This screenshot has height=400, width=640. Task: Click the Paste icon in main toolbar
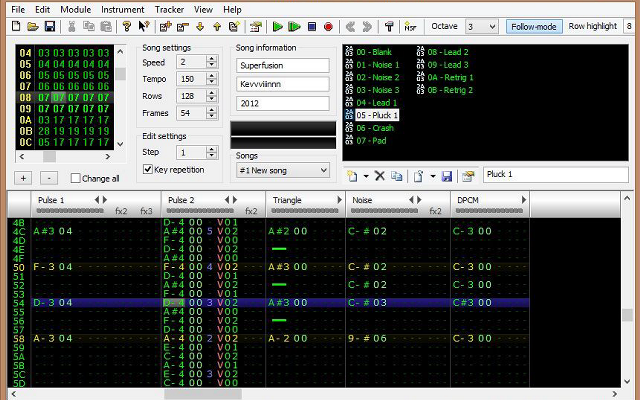click(x=106, y=27)
